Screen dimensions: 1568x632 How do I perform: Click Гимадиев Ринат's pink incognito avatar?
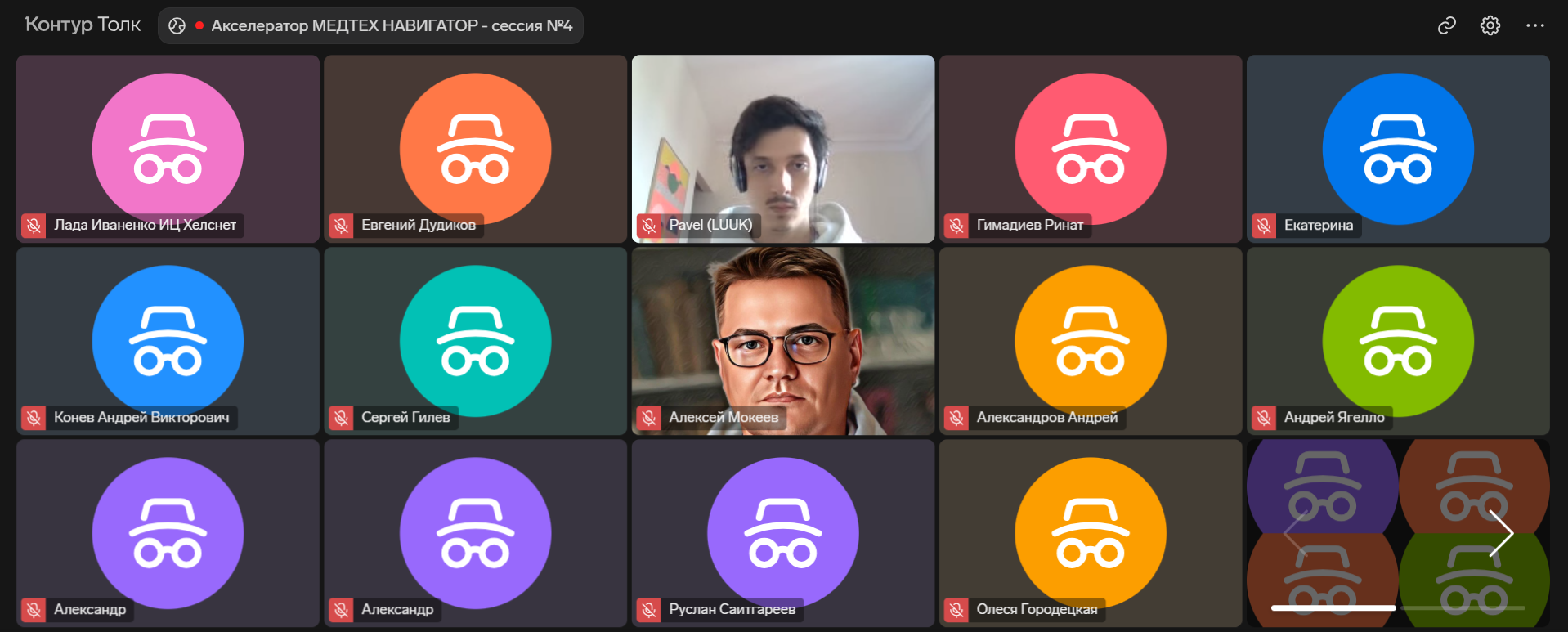coord(1090,147)
